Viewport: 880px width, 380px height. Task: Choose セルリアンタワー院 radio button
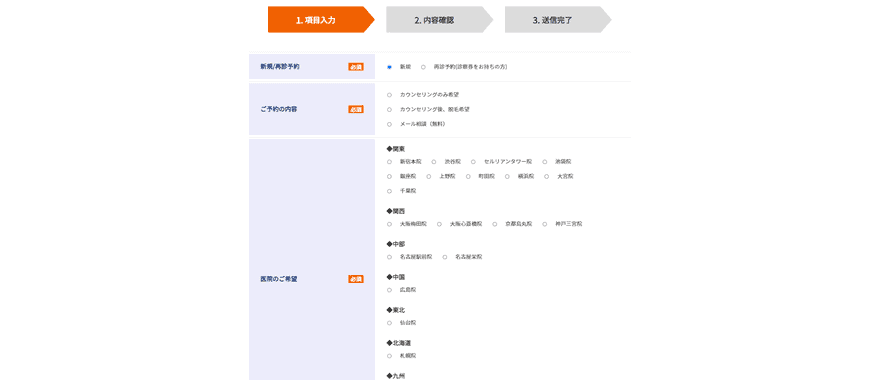pos(473,162)
